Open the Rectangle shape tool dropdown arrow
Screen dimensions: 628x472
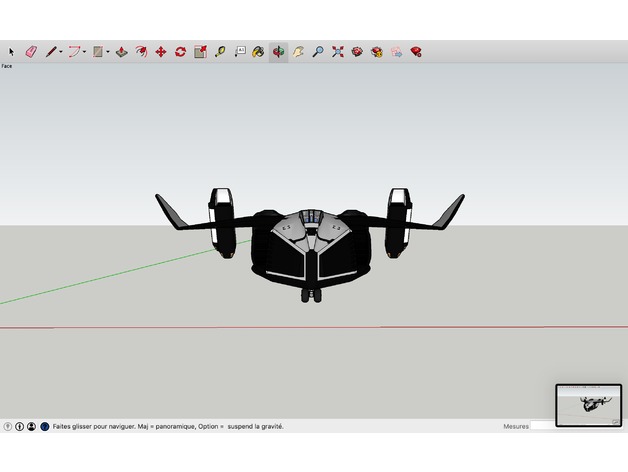pos(108,52)
